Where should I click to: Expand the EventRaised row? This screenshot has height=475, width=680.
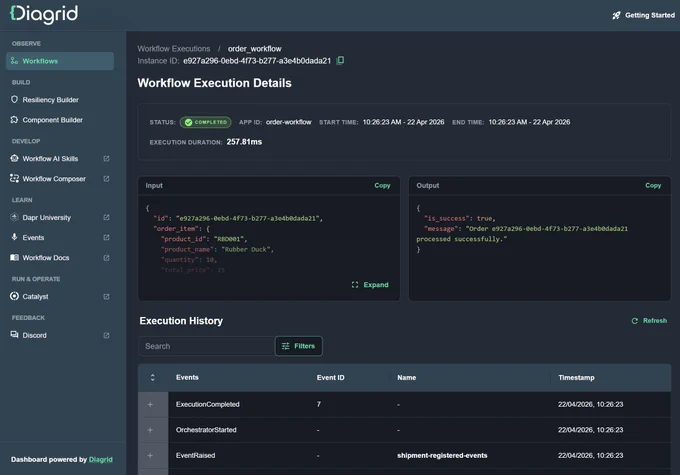pyautogui.click(x=150, y=455)
